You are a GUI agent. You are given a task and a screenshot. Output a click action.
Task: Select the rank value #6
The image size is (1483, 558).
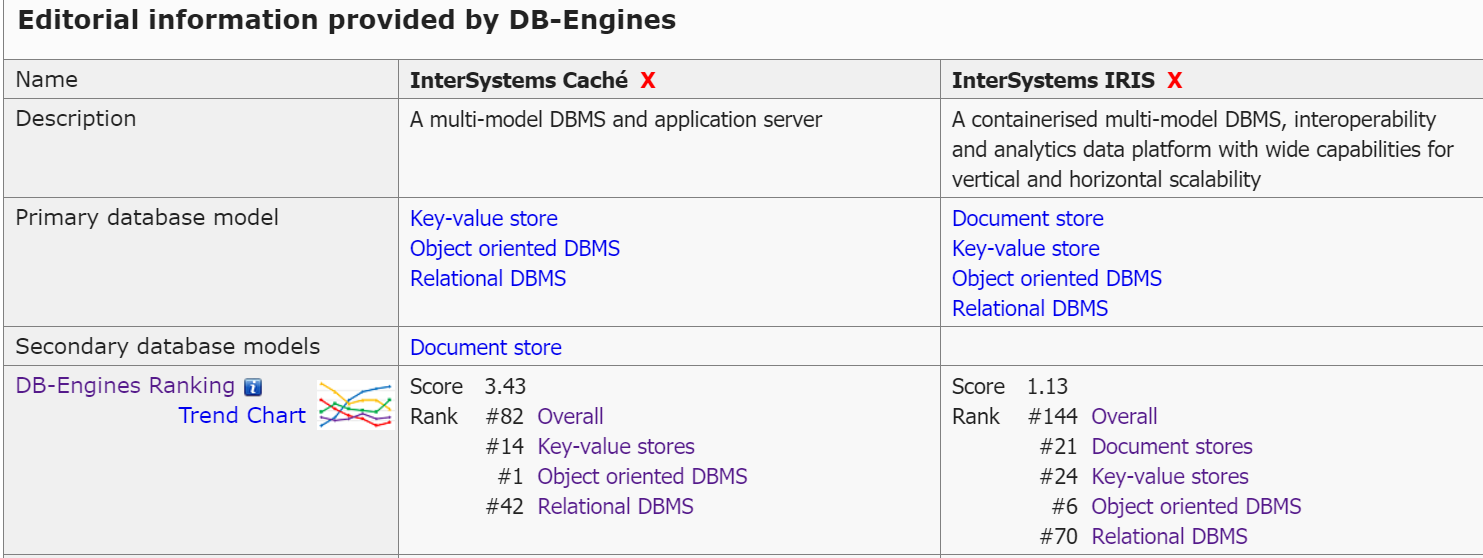(x=1065, y=507)
